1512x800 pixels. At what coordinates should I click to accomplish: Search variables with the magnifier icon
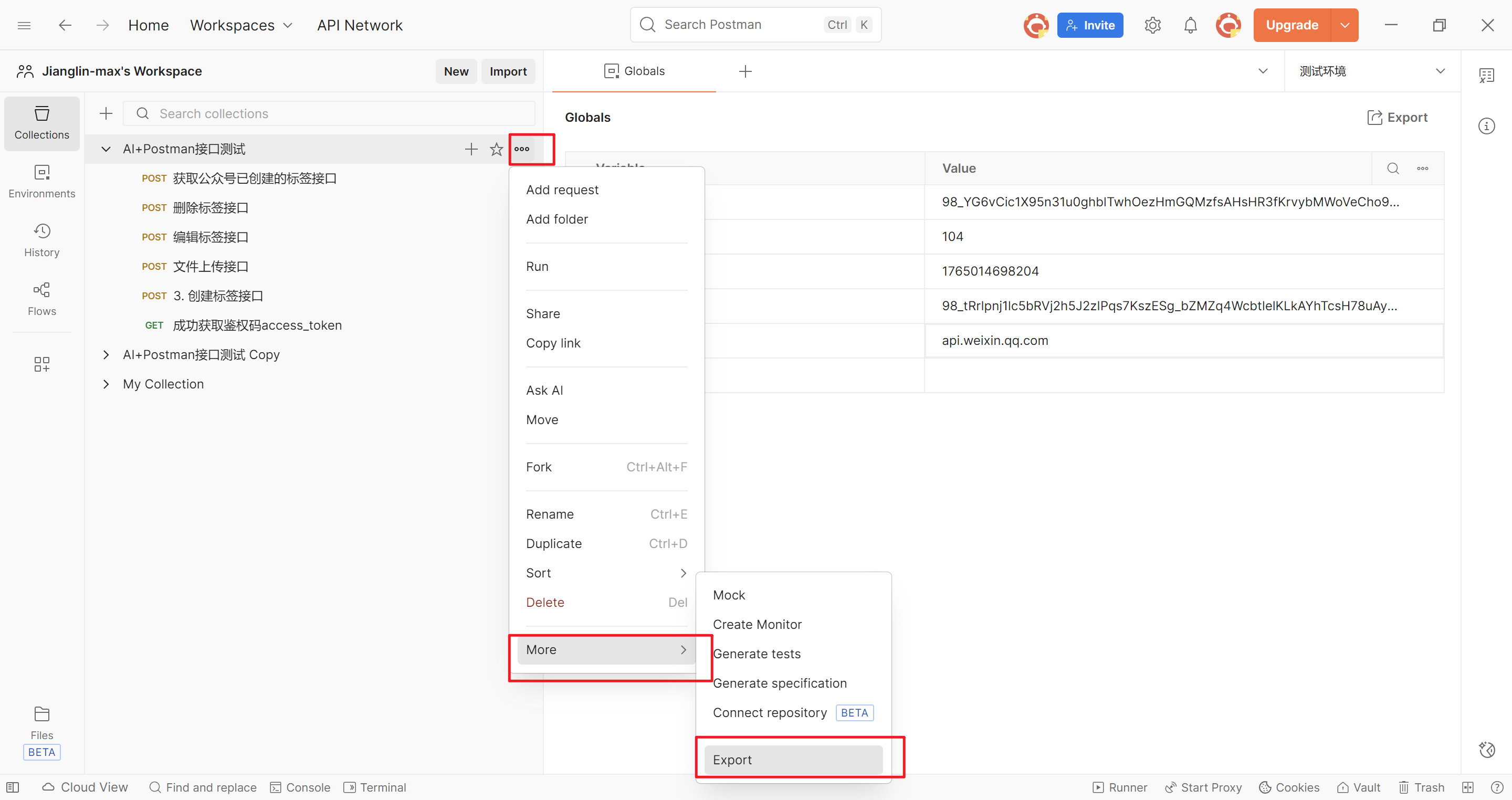coord(1393,169)
